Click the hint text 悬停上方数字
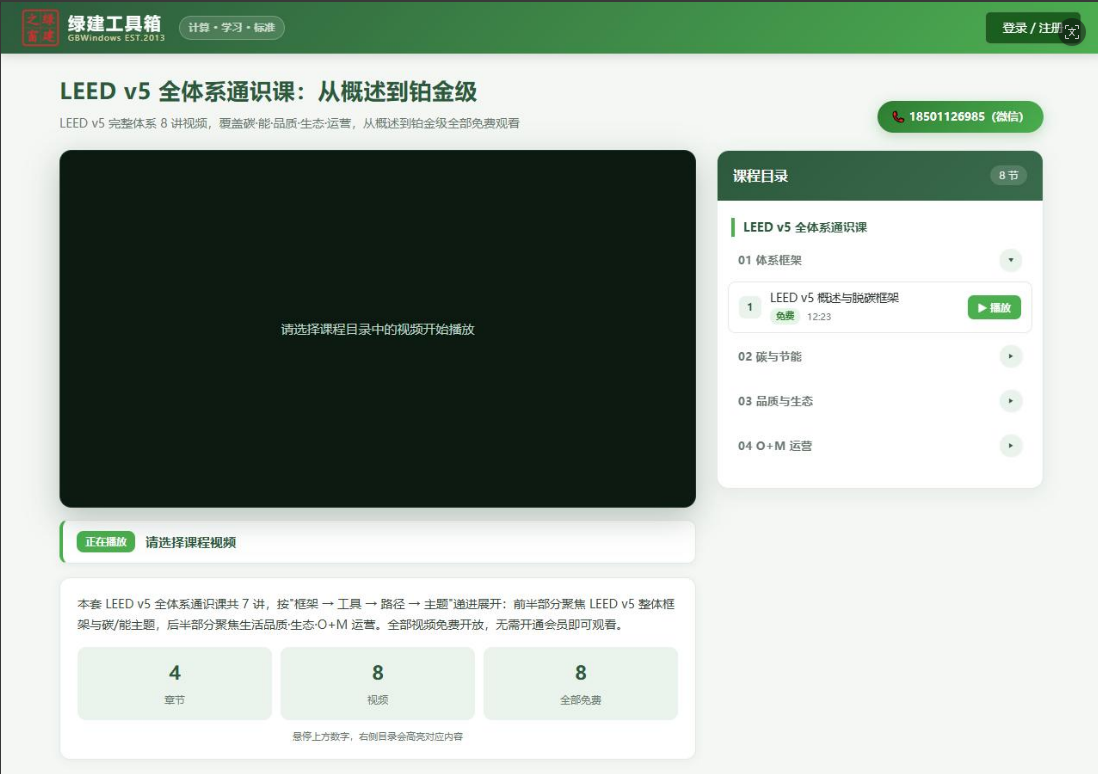Image resolution: width=1098 pixels, height=774 pixels. (377, 736)
